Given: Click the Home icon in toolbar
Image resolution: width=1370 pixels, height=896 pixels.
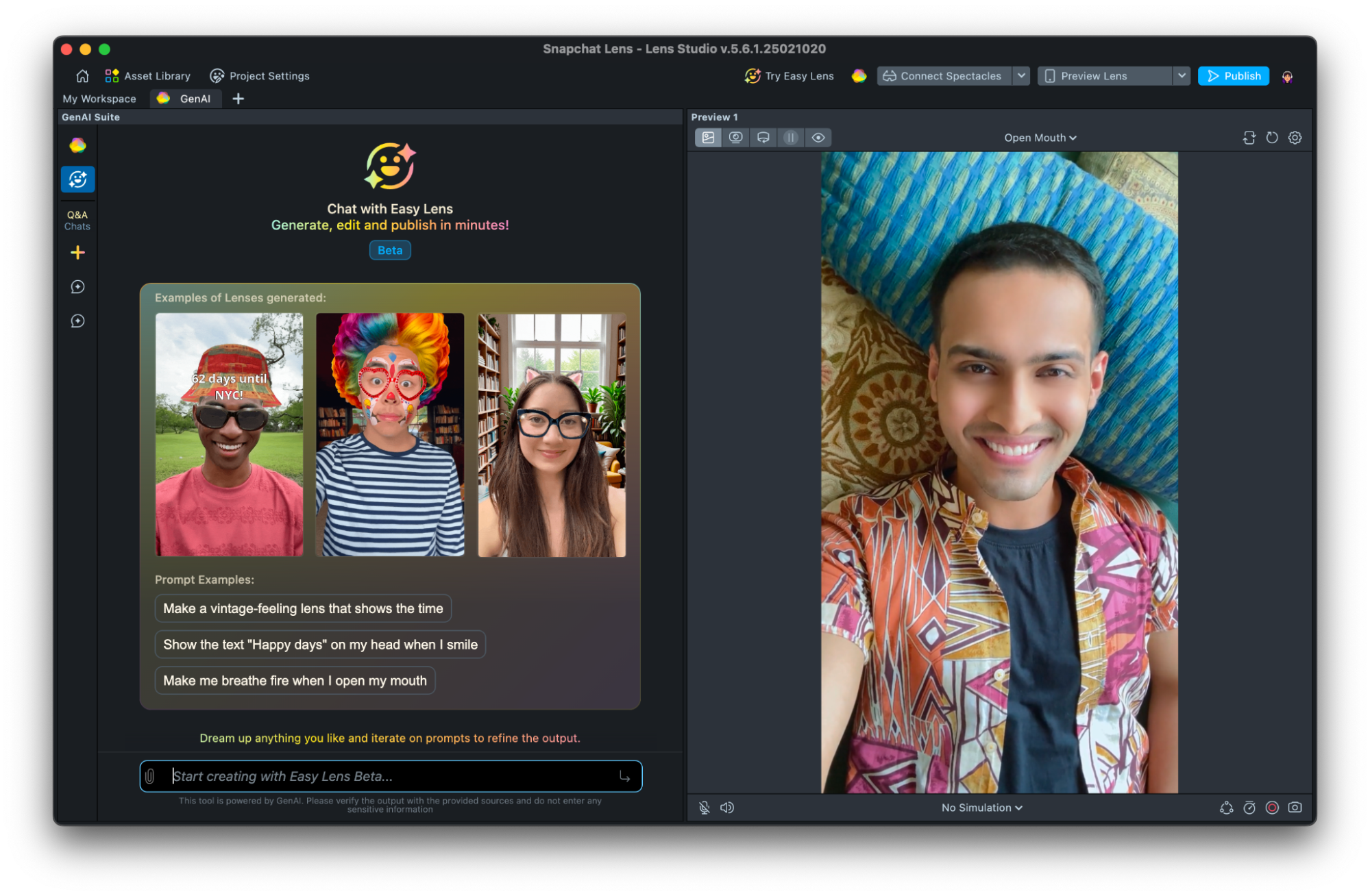Looking at the screenshot, I should (x=82, y=76).
